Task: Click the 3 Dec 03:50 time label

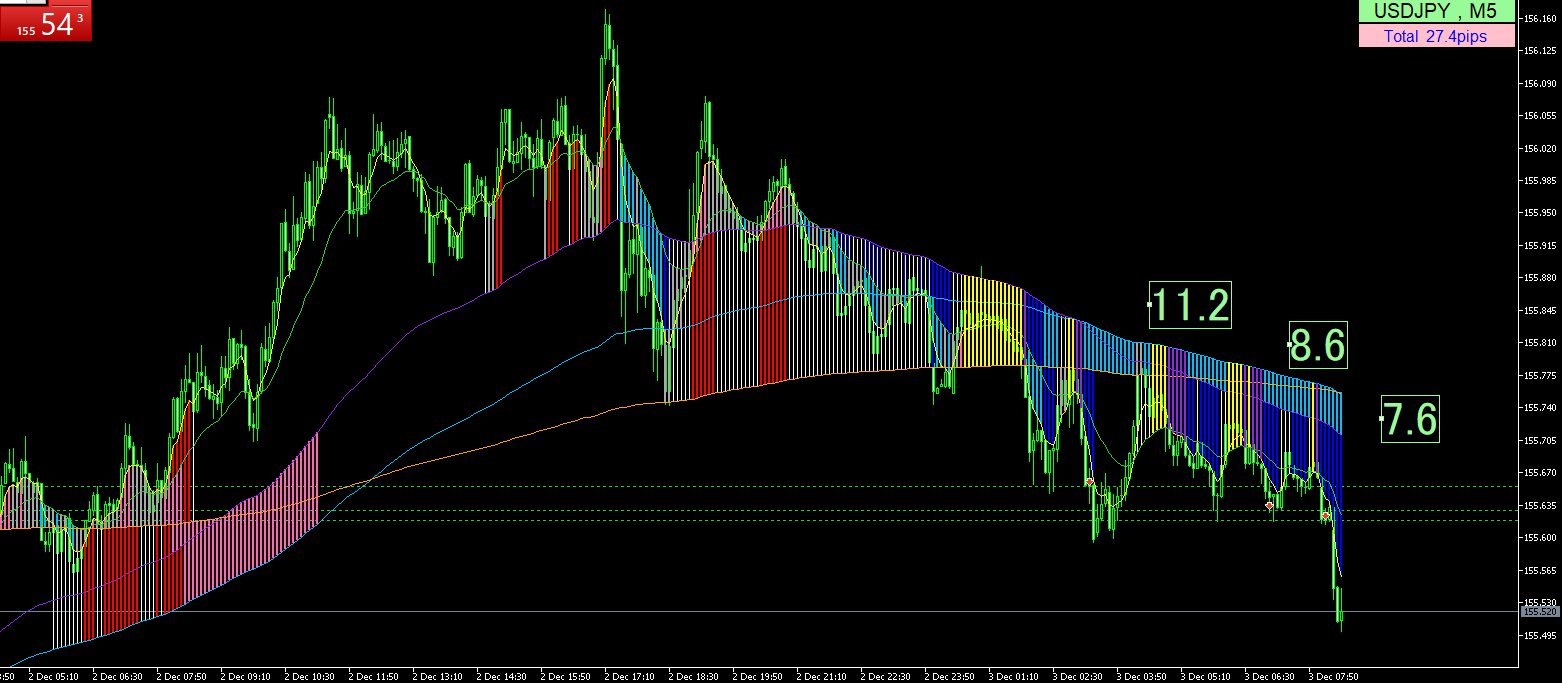Action: coord(1141,676)
